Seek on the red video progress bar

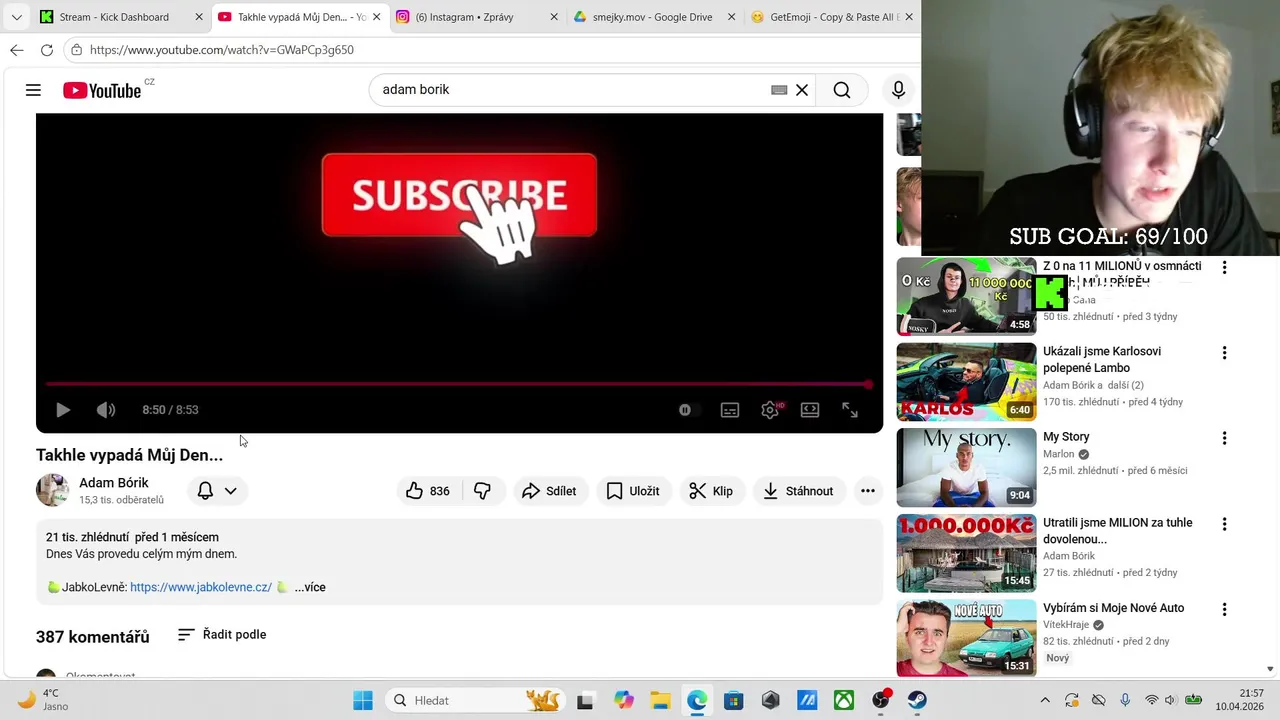tap(459, 384)
